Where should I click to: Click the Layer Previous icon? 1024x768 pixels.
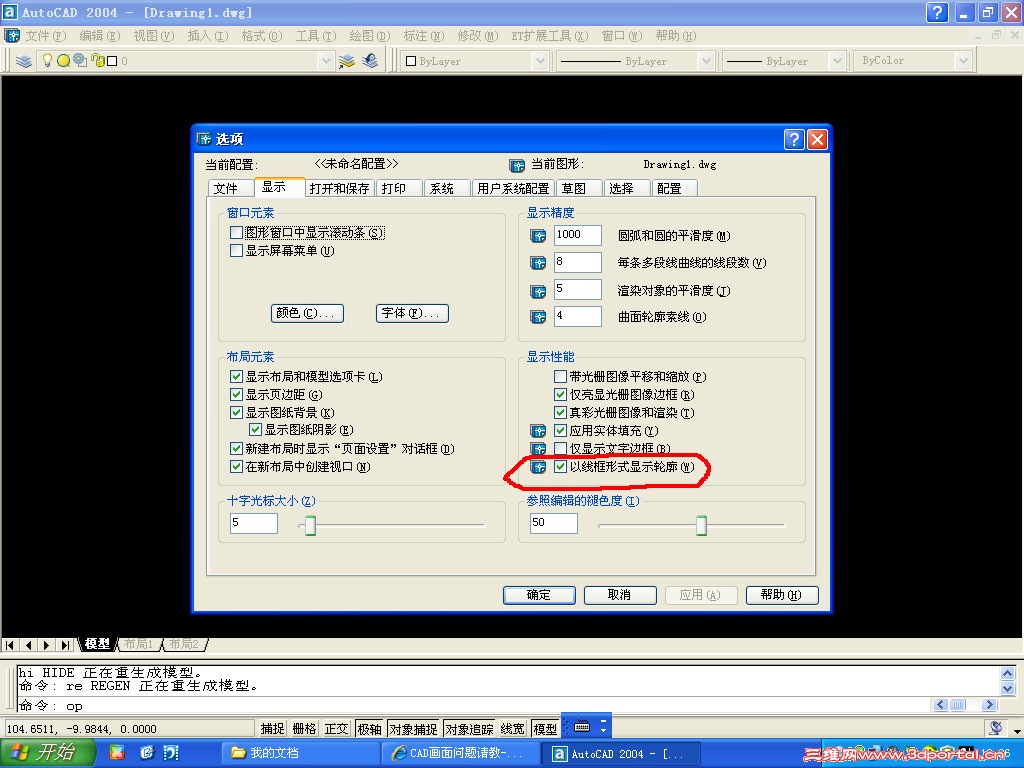point(370,61)
